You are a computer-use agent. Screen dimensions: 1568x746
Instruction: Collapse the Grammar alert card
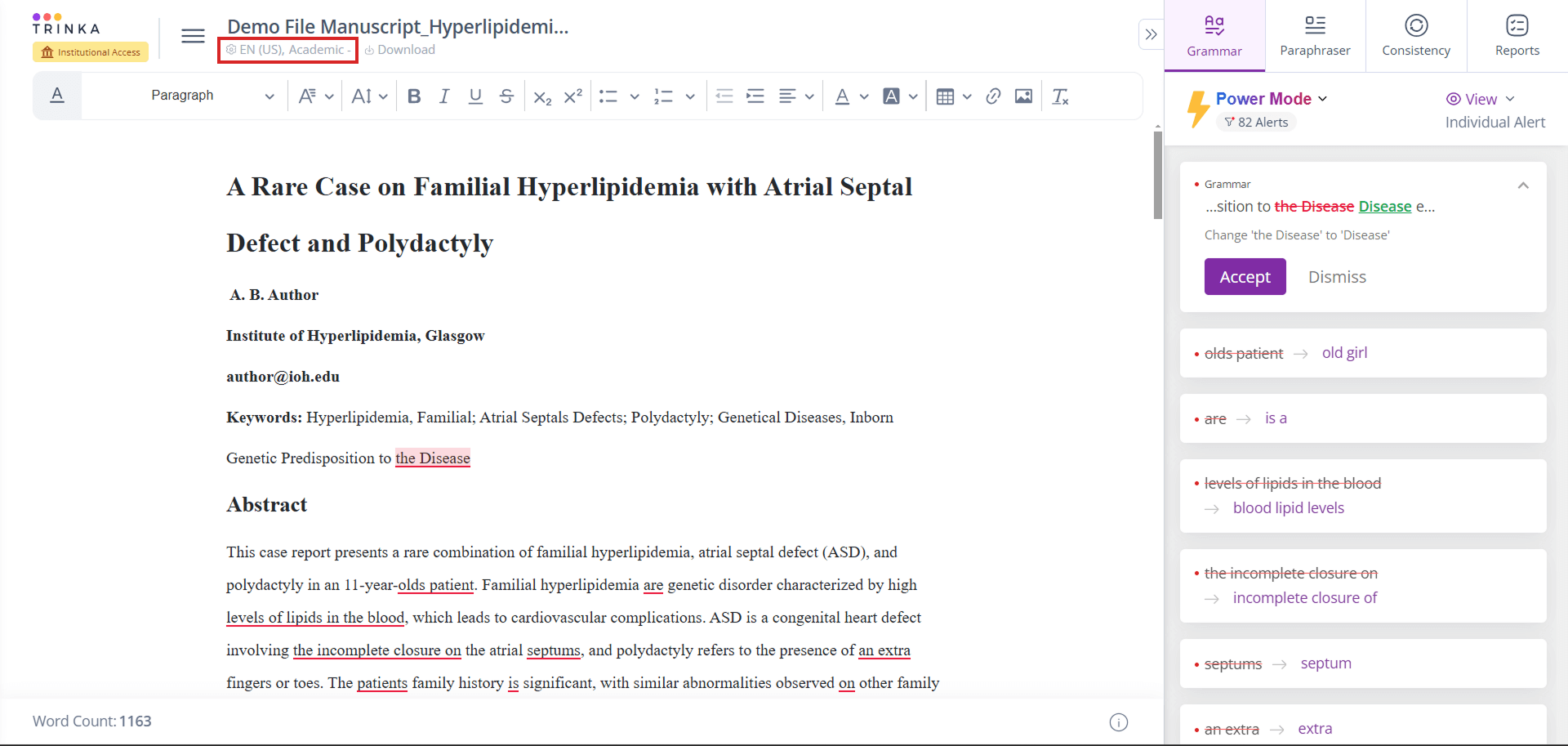(1523, 185)
